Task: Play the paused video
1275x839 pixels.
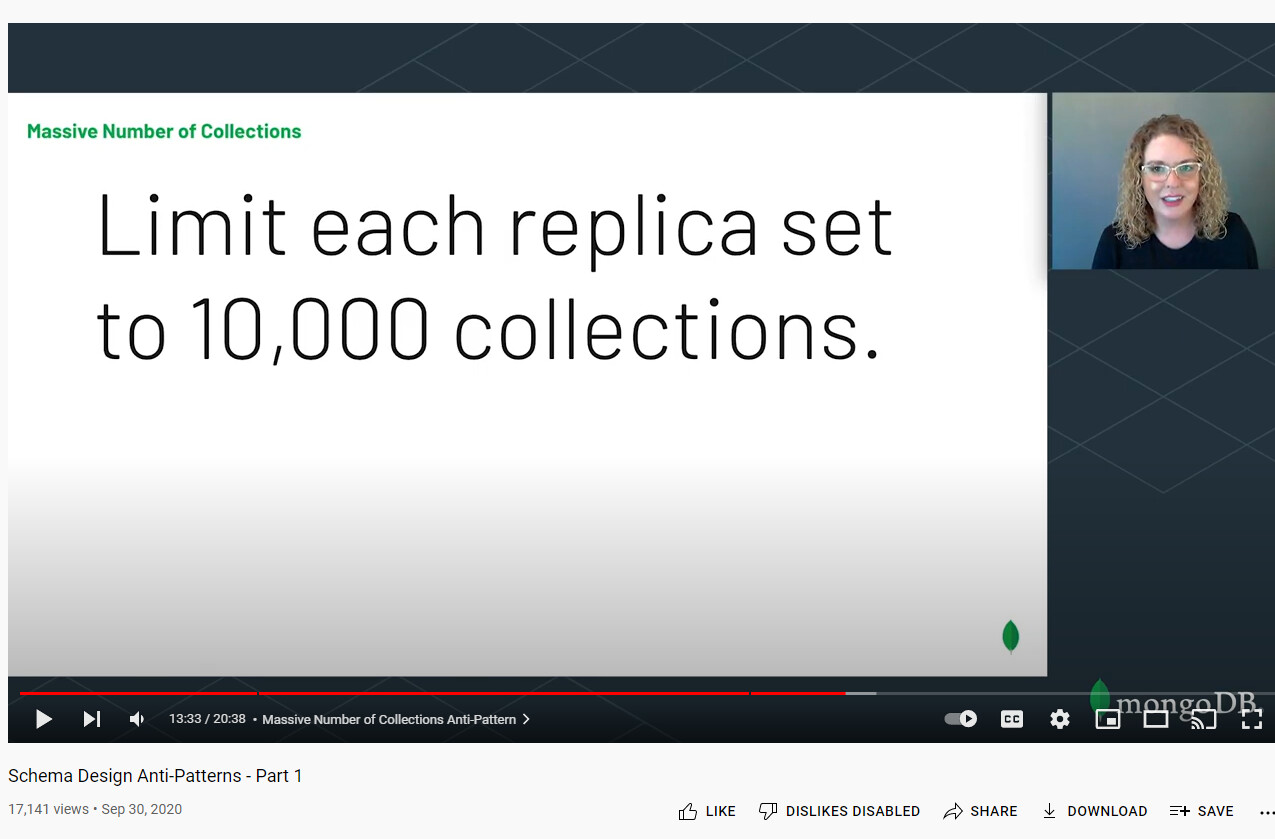Action: (x=44, y=719)
